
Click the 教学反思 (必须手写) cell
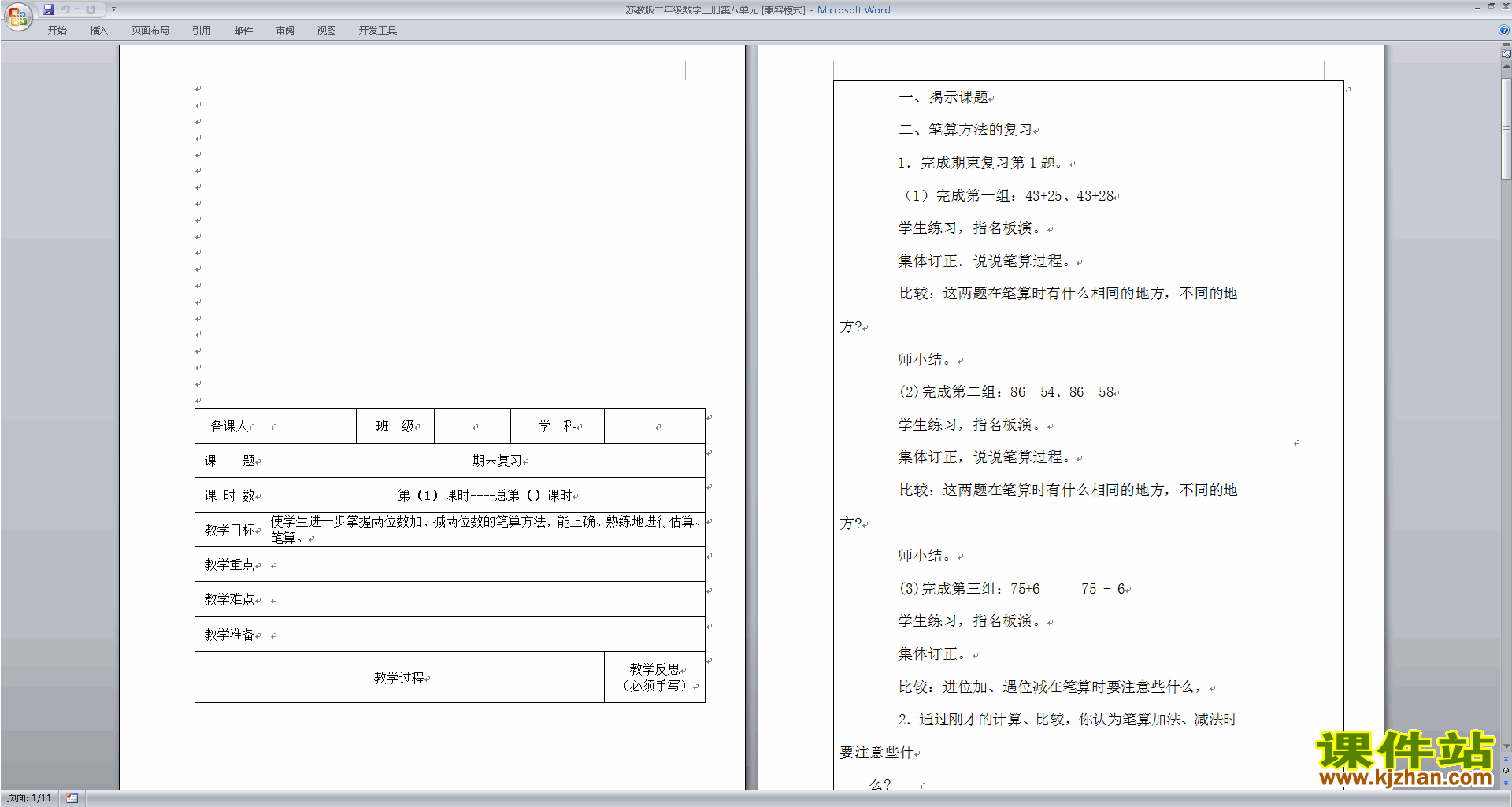coord(654,677)
